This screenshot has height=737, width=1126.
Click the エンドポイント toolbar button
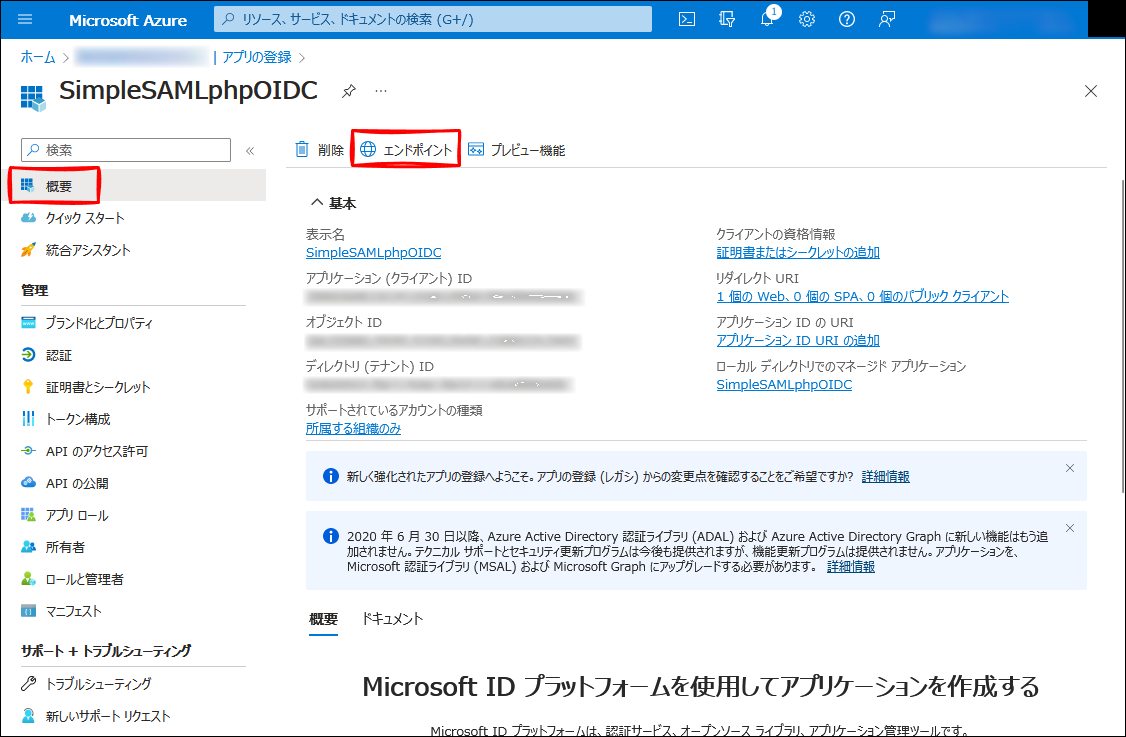[x=406, y=150]
